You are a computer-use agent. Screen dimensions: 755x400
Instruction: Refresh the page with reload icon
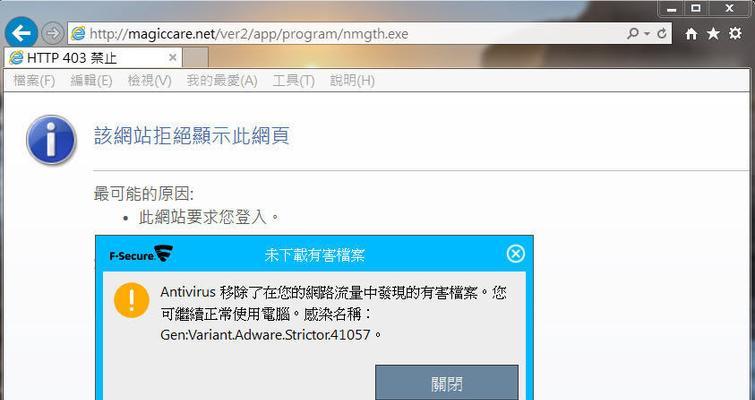662,33
